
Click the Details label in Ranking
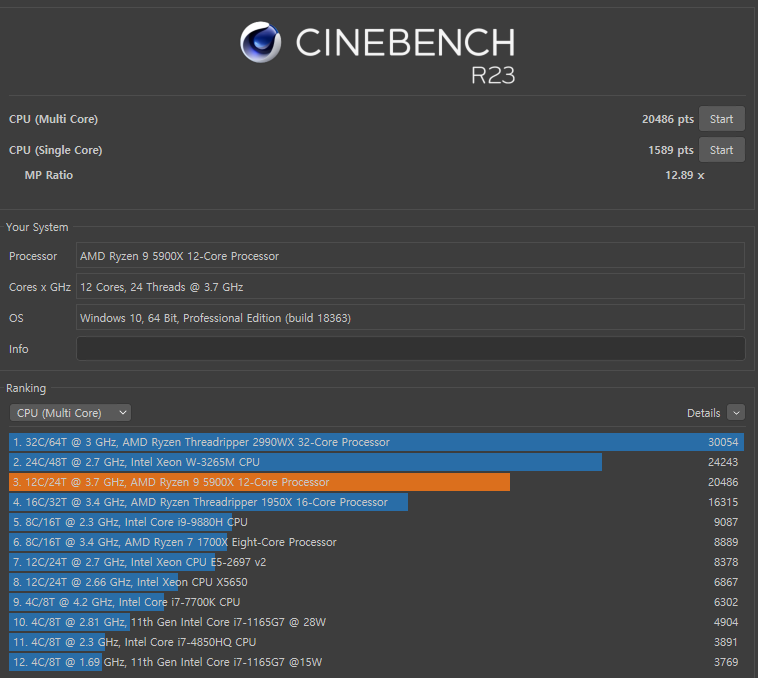(703, 413)
